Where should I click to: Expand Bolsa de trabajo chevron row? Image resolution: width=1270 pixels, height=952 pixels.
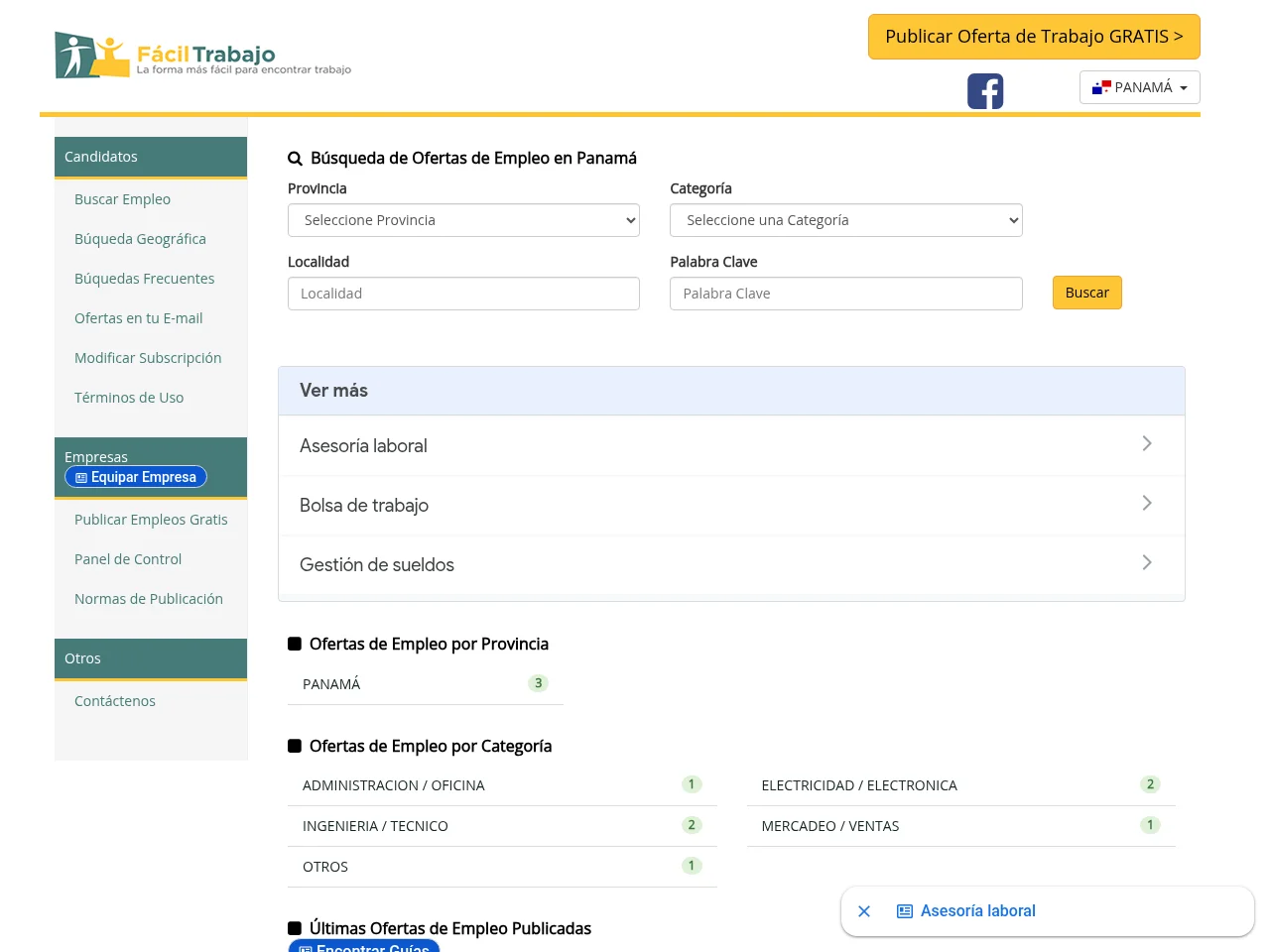tap(731, 505)
